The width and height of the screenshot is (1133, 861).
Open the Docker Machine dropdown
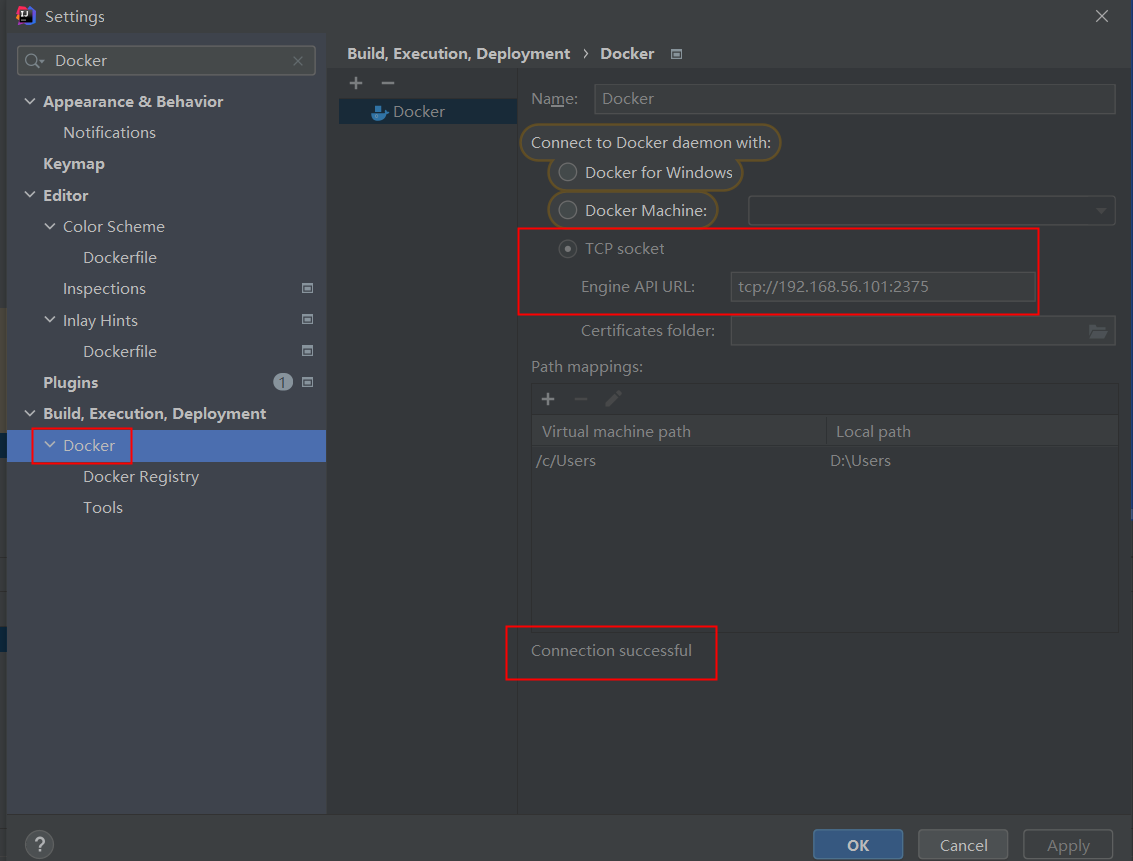pos(931,210)
